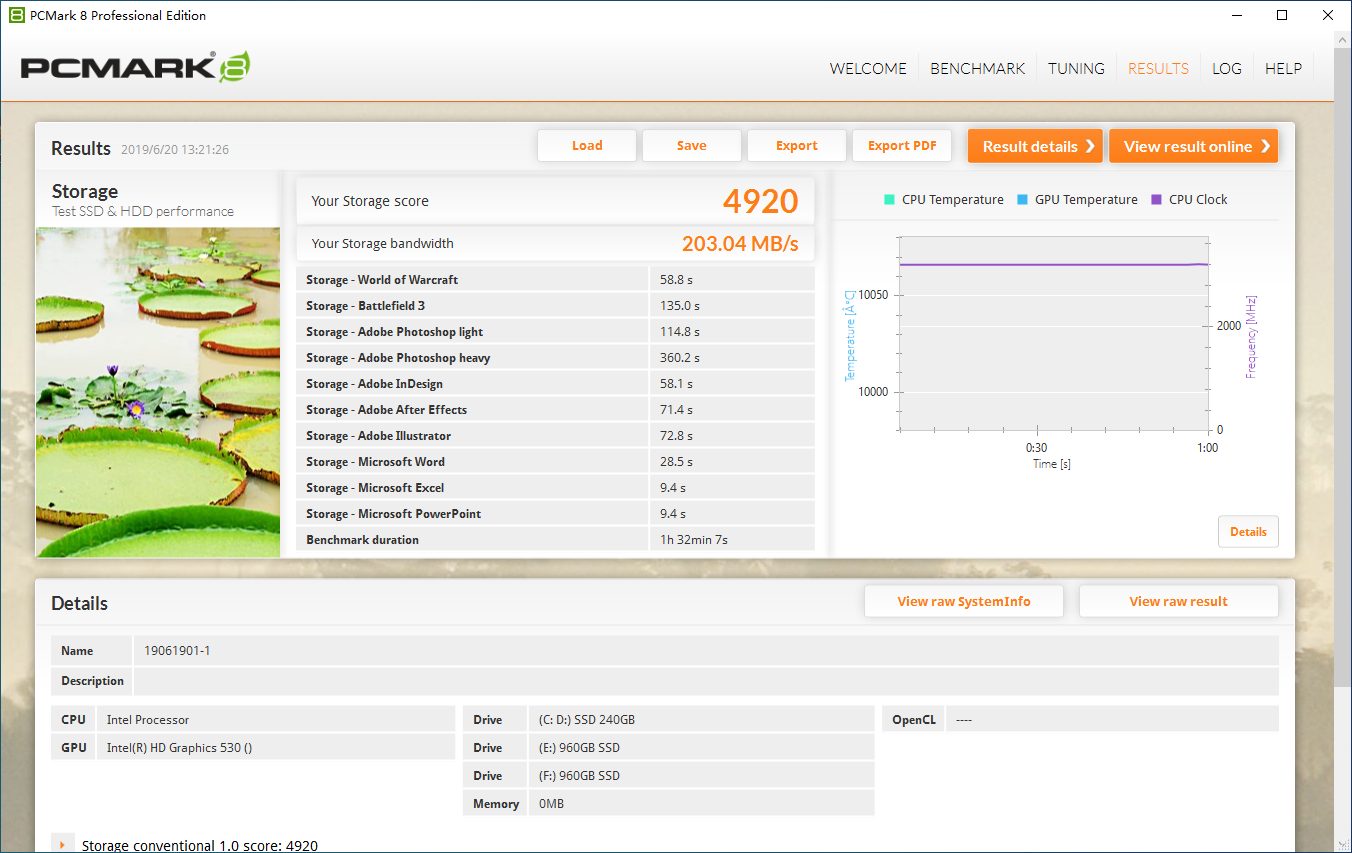Open the TUNING tab
Screen dimensions: 1352x853
pos(1076,69)
